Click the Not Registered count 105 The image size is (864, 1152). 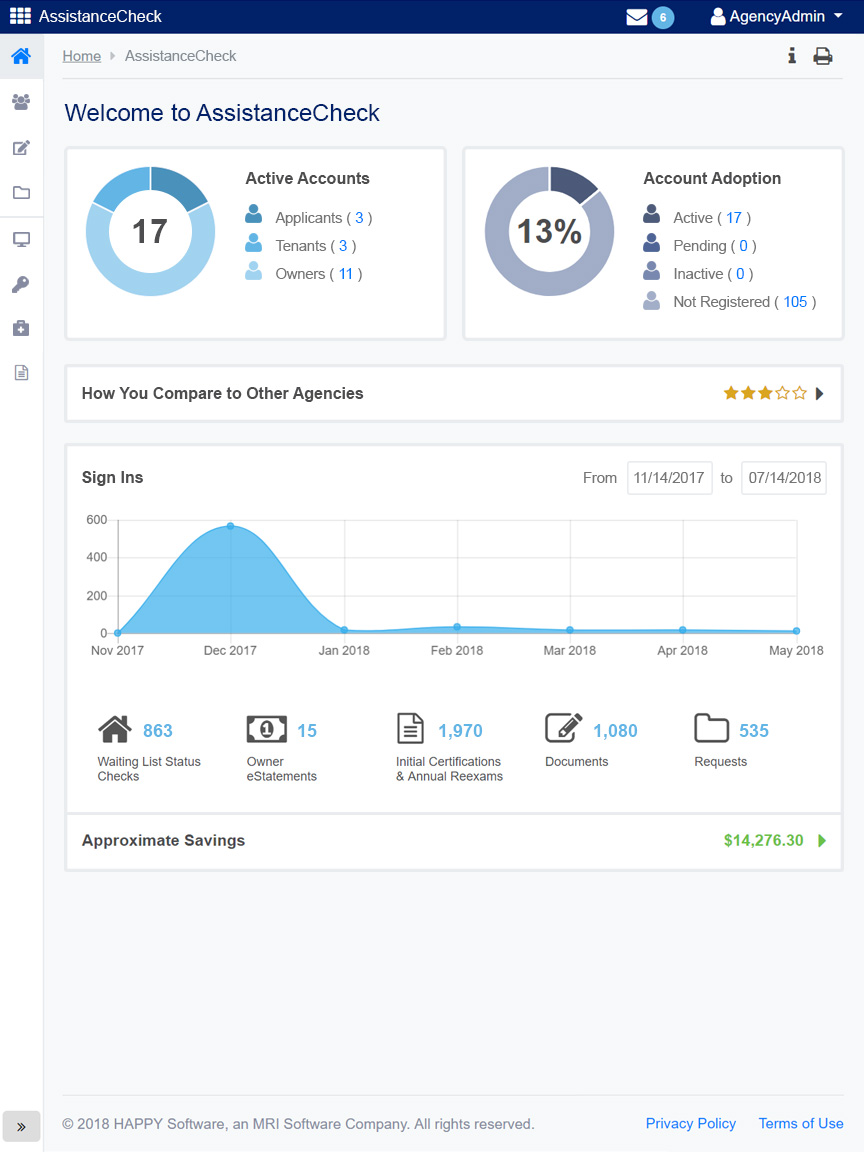click(795, 302)
